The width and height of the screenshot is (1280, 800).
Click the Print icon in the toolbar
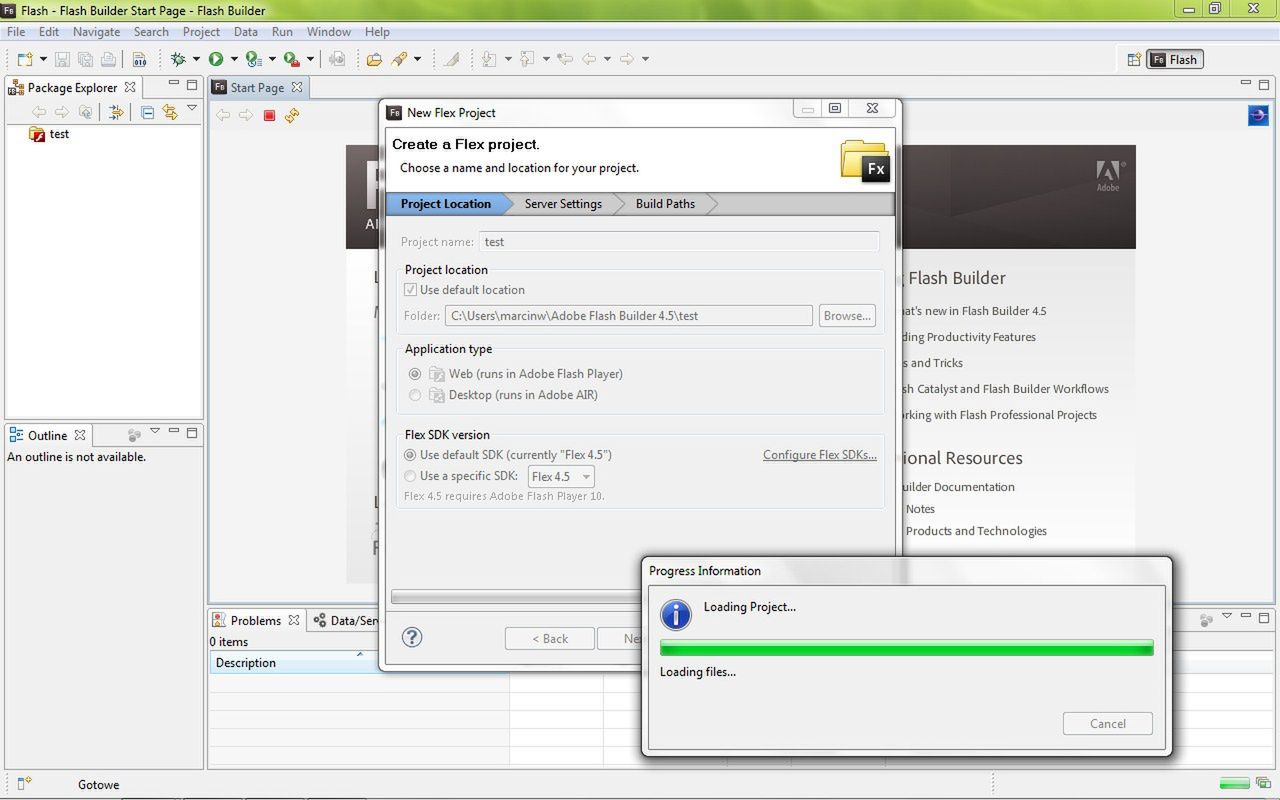pos(108,59)
